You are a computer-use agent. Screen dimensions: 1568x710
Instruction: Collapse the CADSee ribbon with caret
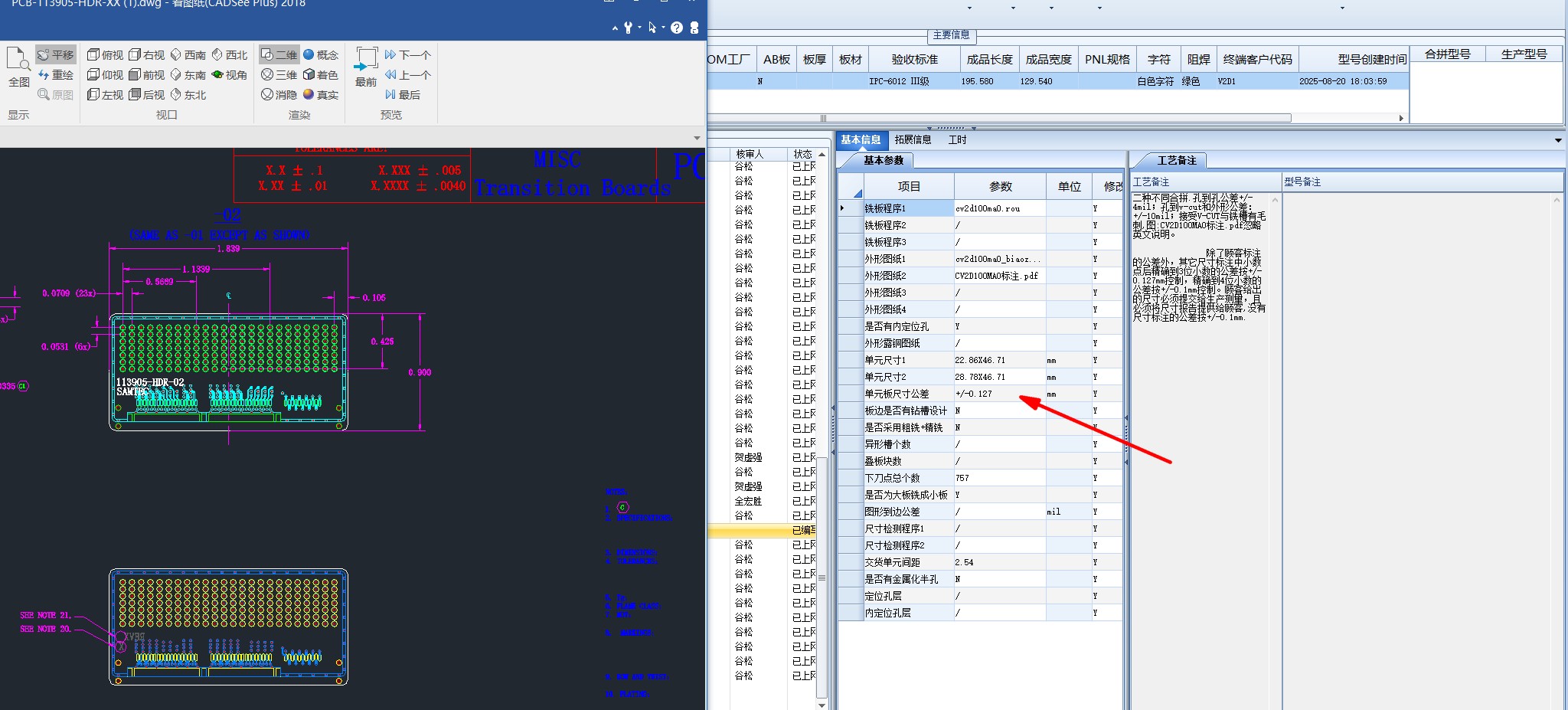[615, 28]
